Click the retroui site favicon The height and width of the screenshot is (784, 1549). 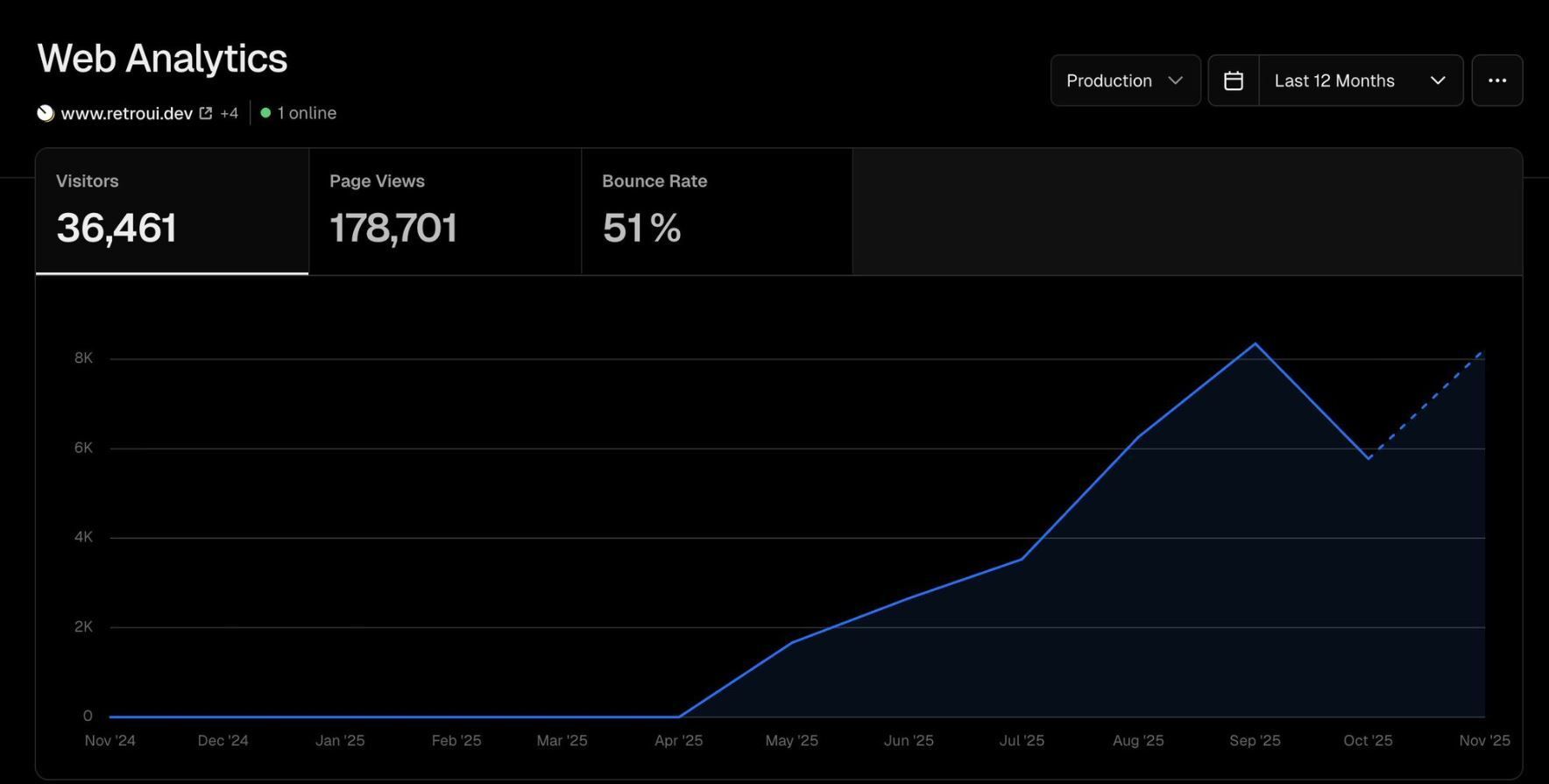coord(46,113)
